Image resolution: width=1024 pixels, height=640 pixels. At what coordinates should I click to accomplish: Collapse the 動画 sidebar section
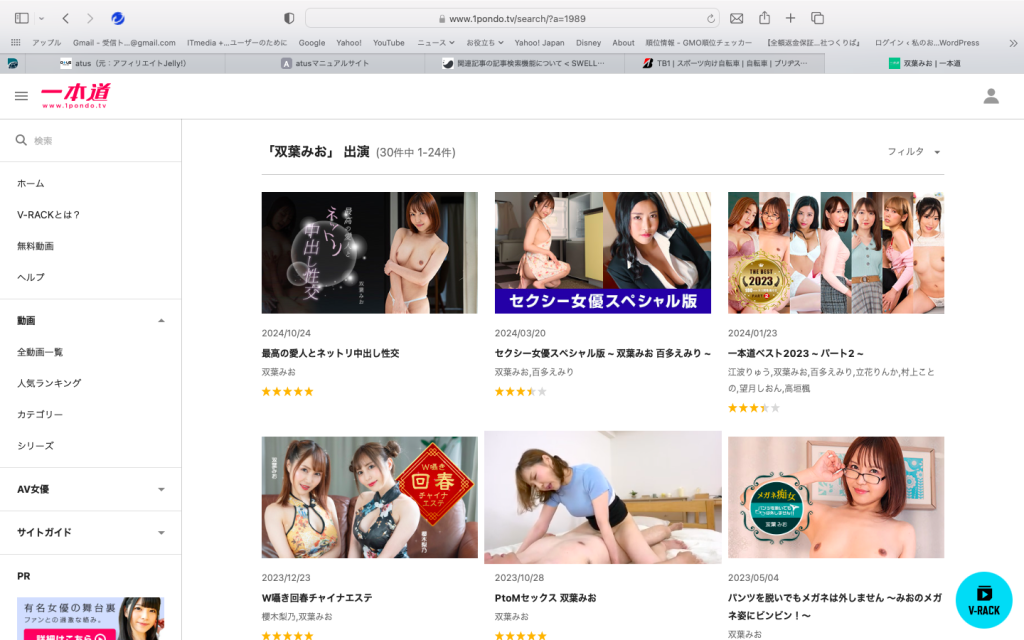(x=161, y=321)
